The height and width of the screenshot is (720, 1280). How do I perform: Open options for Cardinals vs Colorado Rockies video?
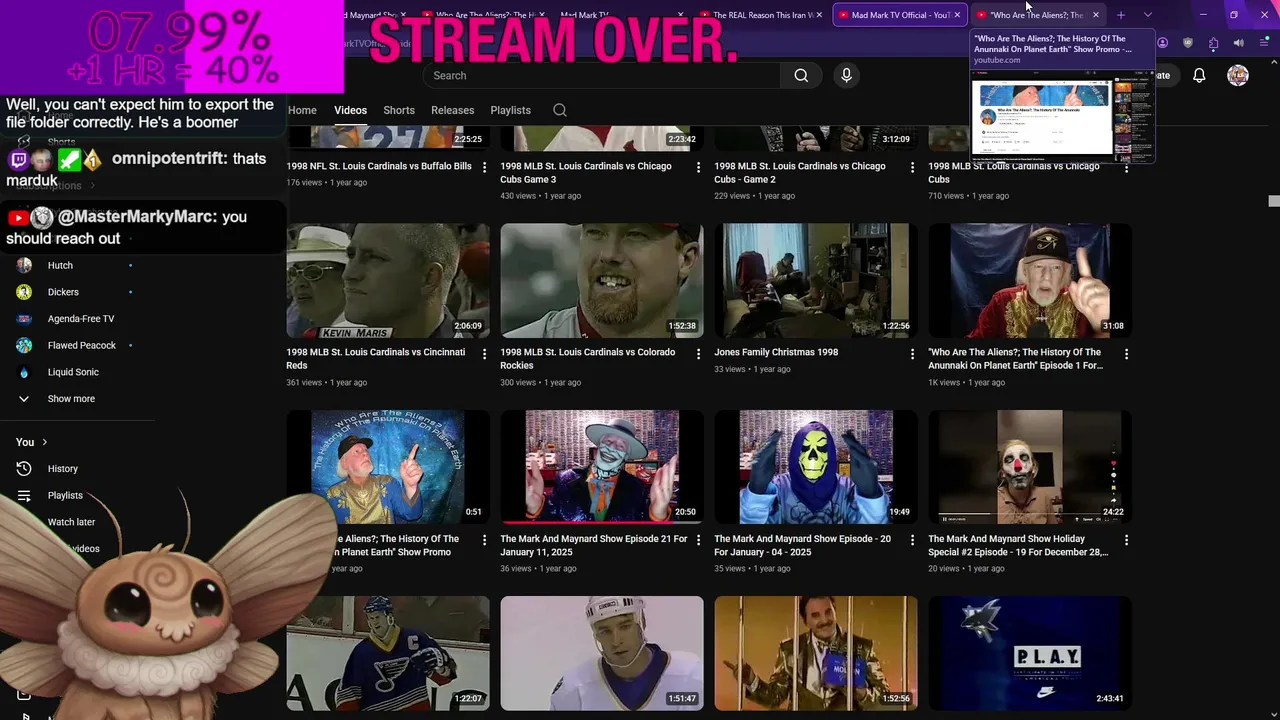tap(699, 354)
